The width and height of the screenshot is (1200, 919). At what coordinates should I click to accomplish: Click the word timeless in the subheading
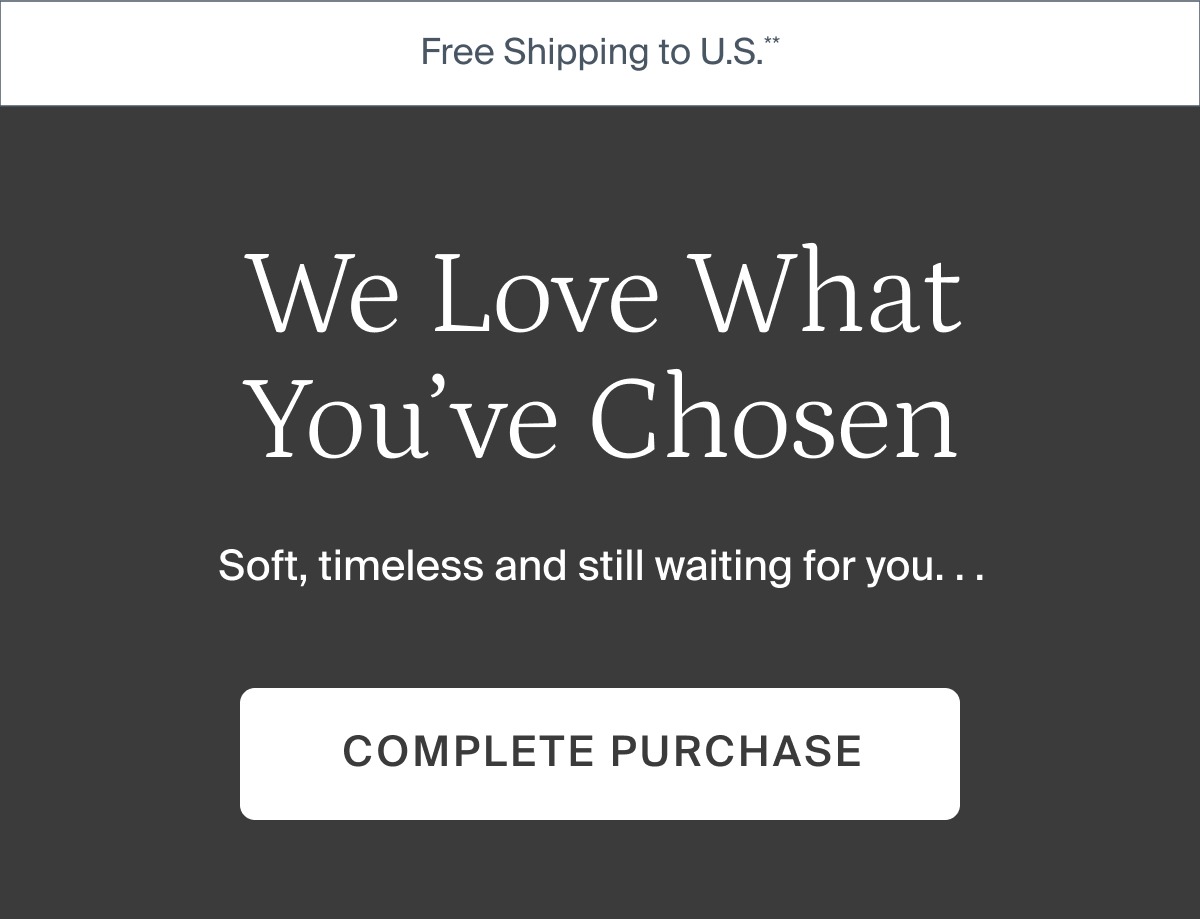click(401, 566)
